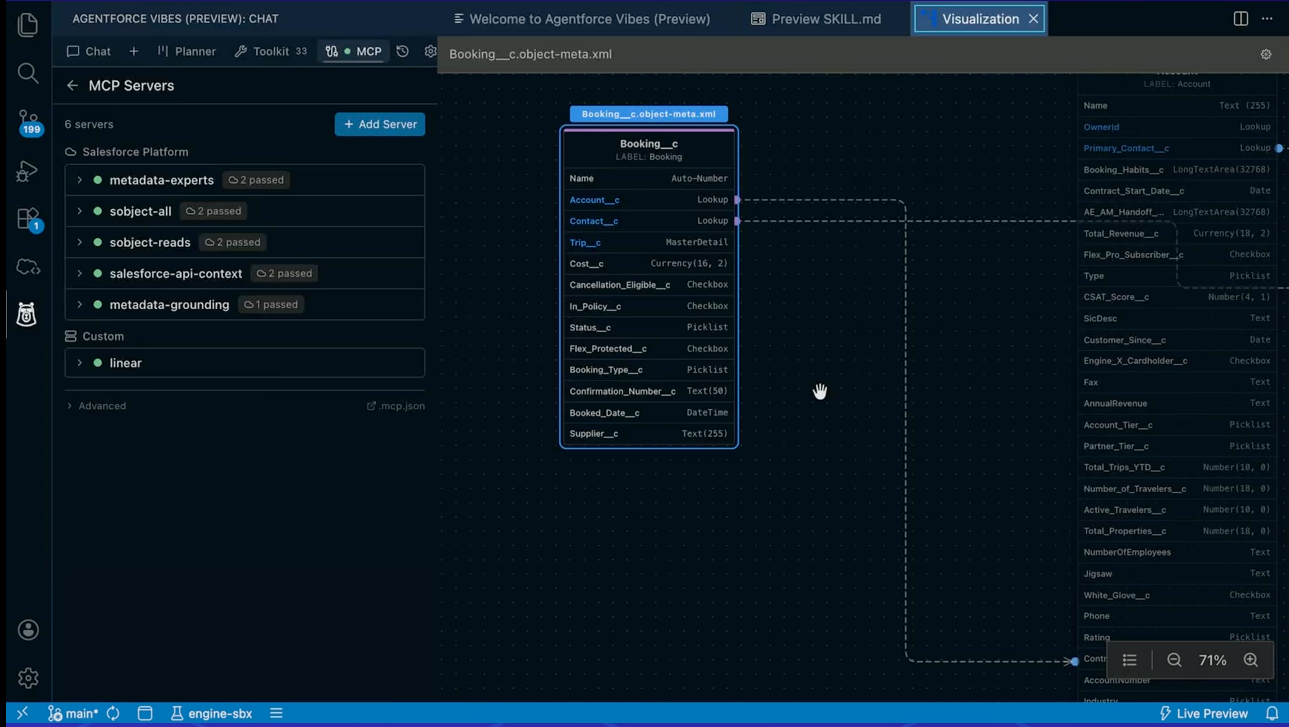Click the 71% zoom level indicator
The height and width of the screenshot is (727, 1289).
point(1212,660)
